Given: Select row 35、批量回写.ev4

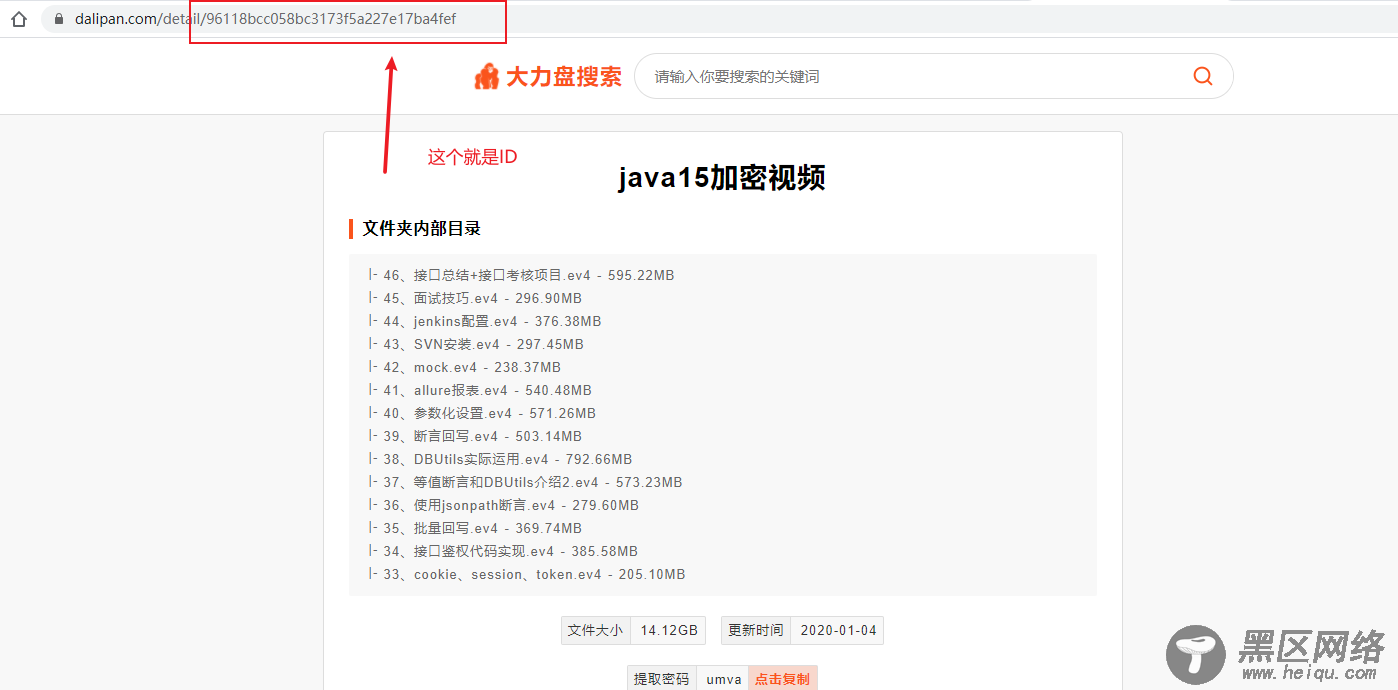Looking at the screenshot, I should (475, 528).
